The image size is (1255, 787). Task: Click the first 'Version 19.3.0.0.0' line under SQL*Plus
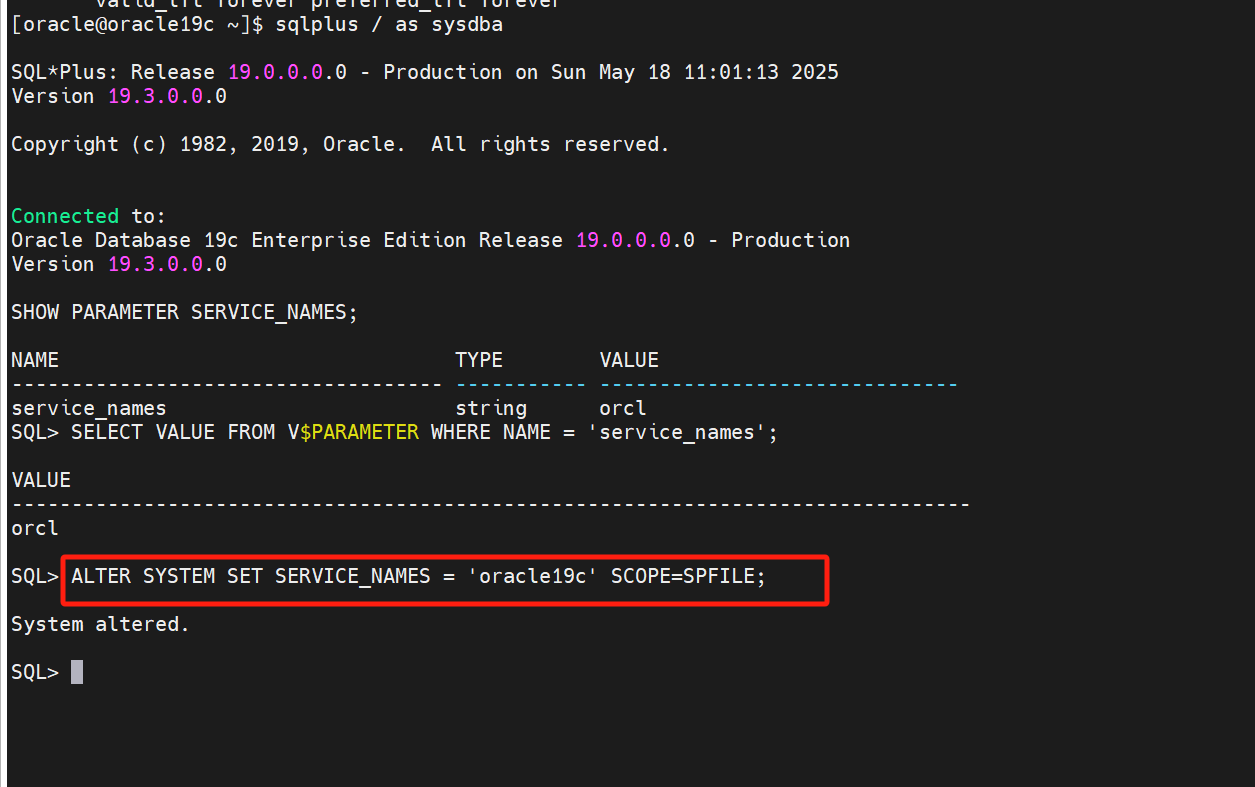point(119,96)
